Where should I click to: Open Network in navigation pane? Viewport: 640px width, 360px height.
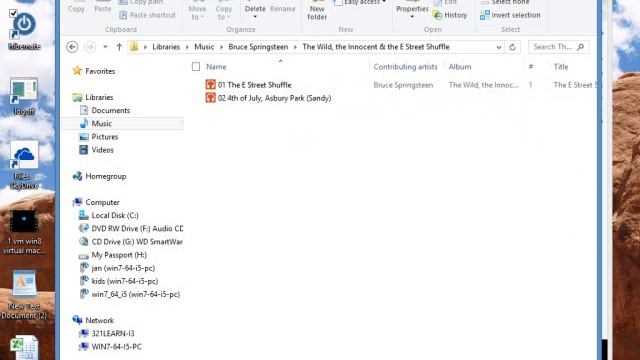[99, 320]
